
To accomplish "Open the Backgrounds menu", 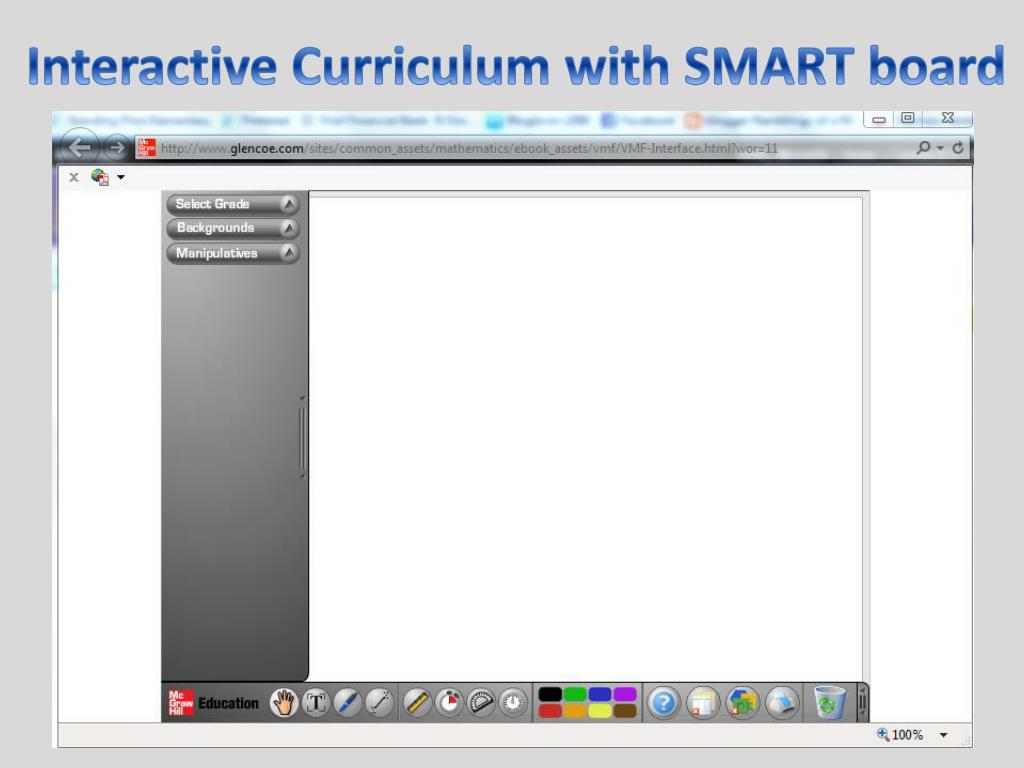I will pyautogui.click(x=233, y=228).
